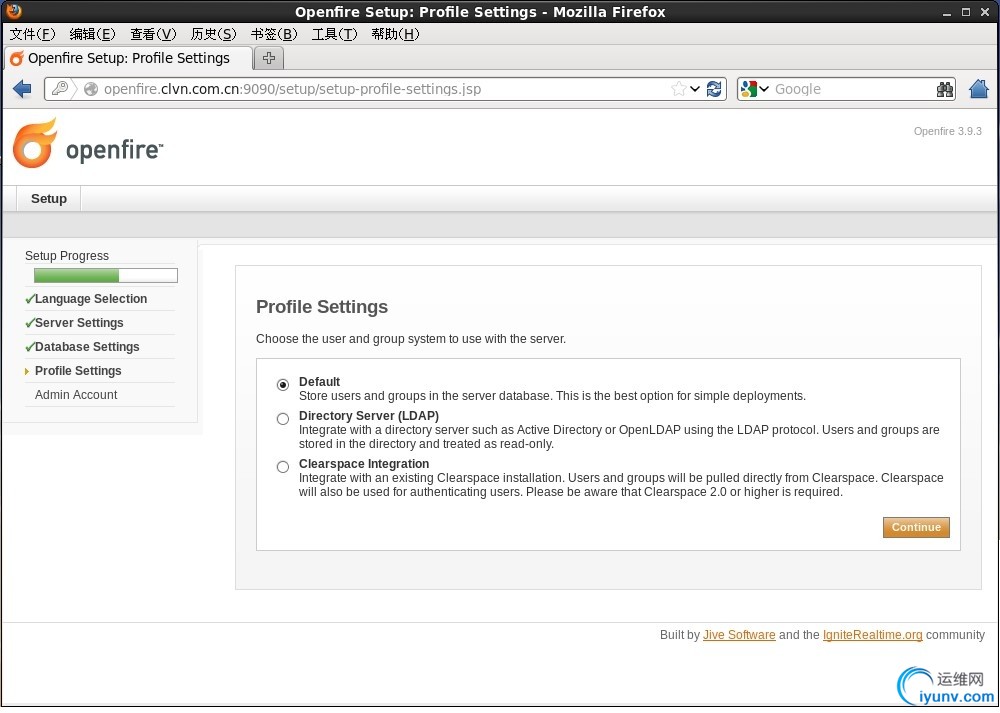Open the 历史(S) menu
This screenshot has width=1000, height=713.
click(x=213, y=34)
